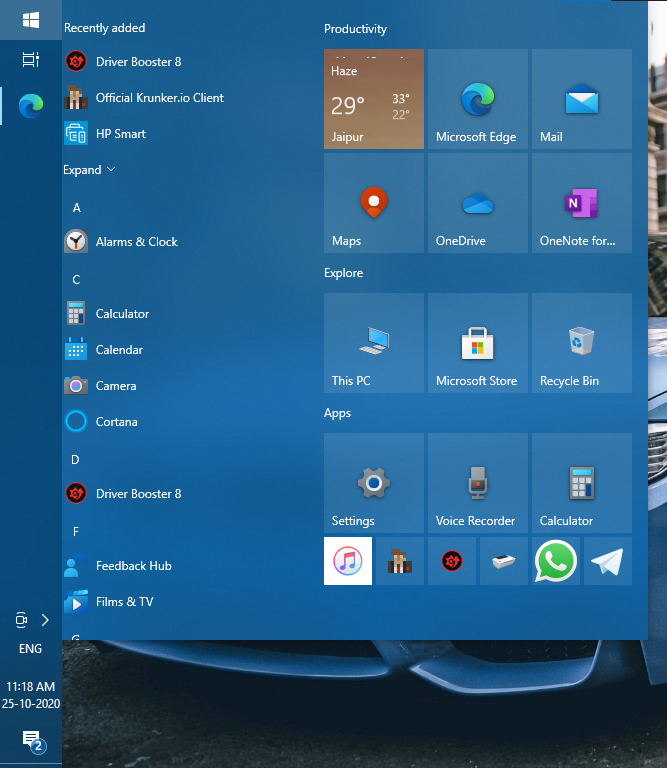667x768 pixels.
Task: Show hidden system tray icons with the chevron
Action: (45, 620)
